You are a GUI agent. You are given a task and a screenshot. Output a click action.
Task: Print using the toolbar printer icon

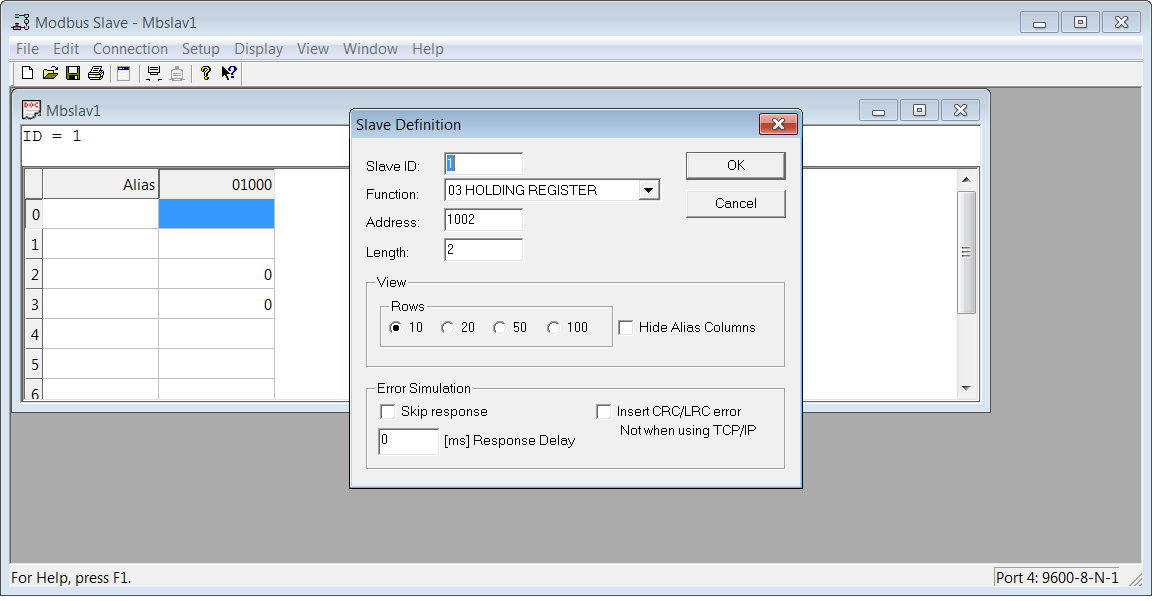tap(96, 73)
